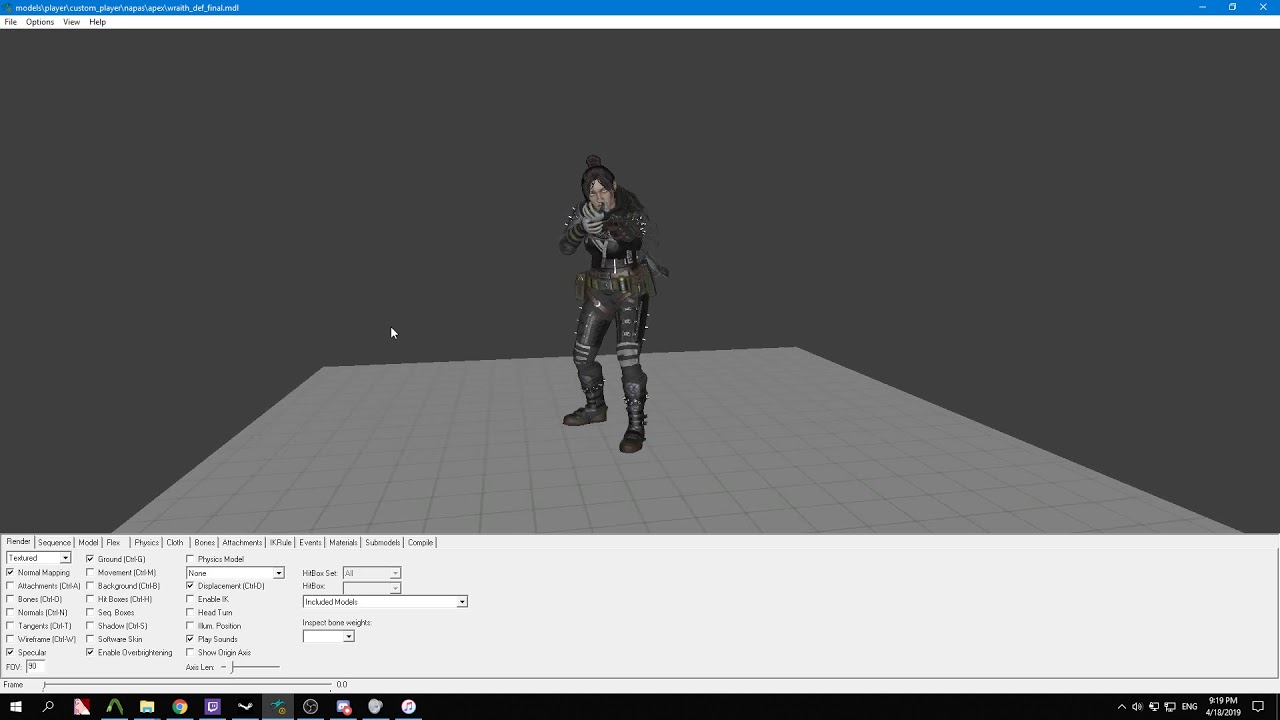Screen dimensions: 1280x720
Task: Click the model viewer title bar icon
Action: click(x=8, y=7)
